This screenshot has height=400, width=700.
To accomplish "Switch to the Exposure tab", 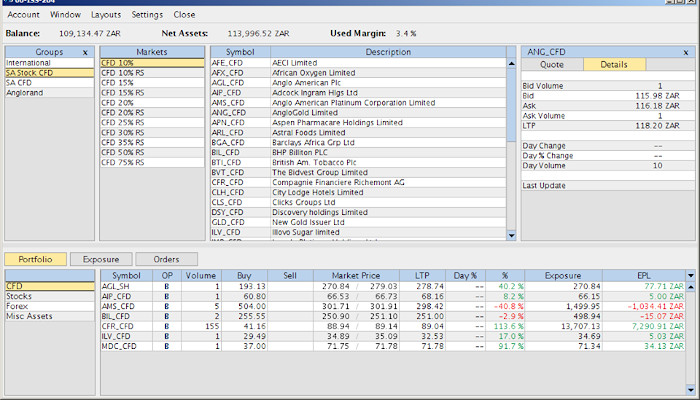I will click(101, 259).
